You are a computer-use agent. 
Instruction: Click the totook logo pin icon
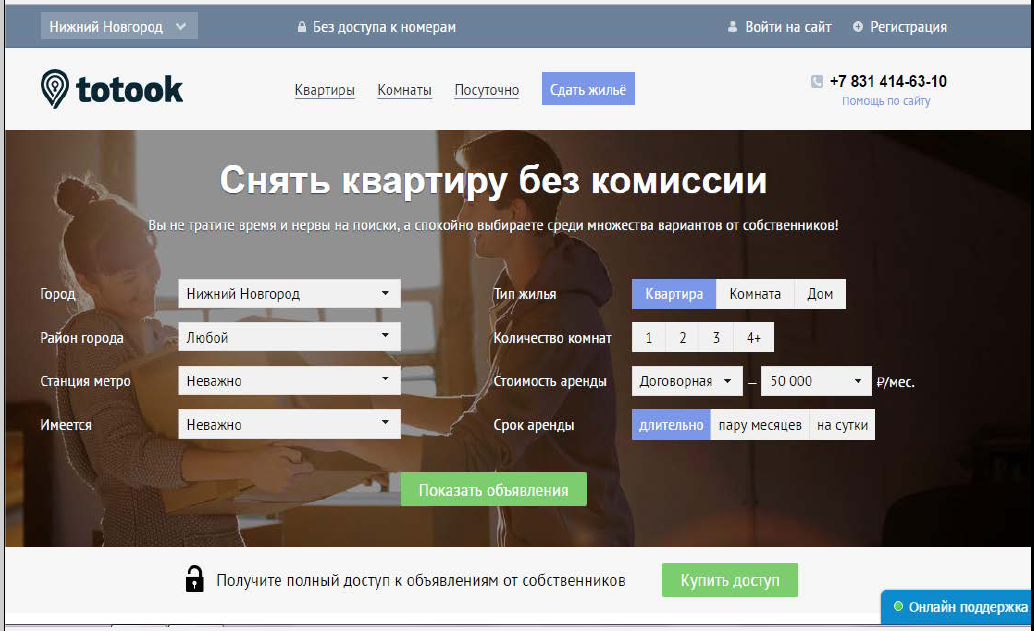(55, 89)
